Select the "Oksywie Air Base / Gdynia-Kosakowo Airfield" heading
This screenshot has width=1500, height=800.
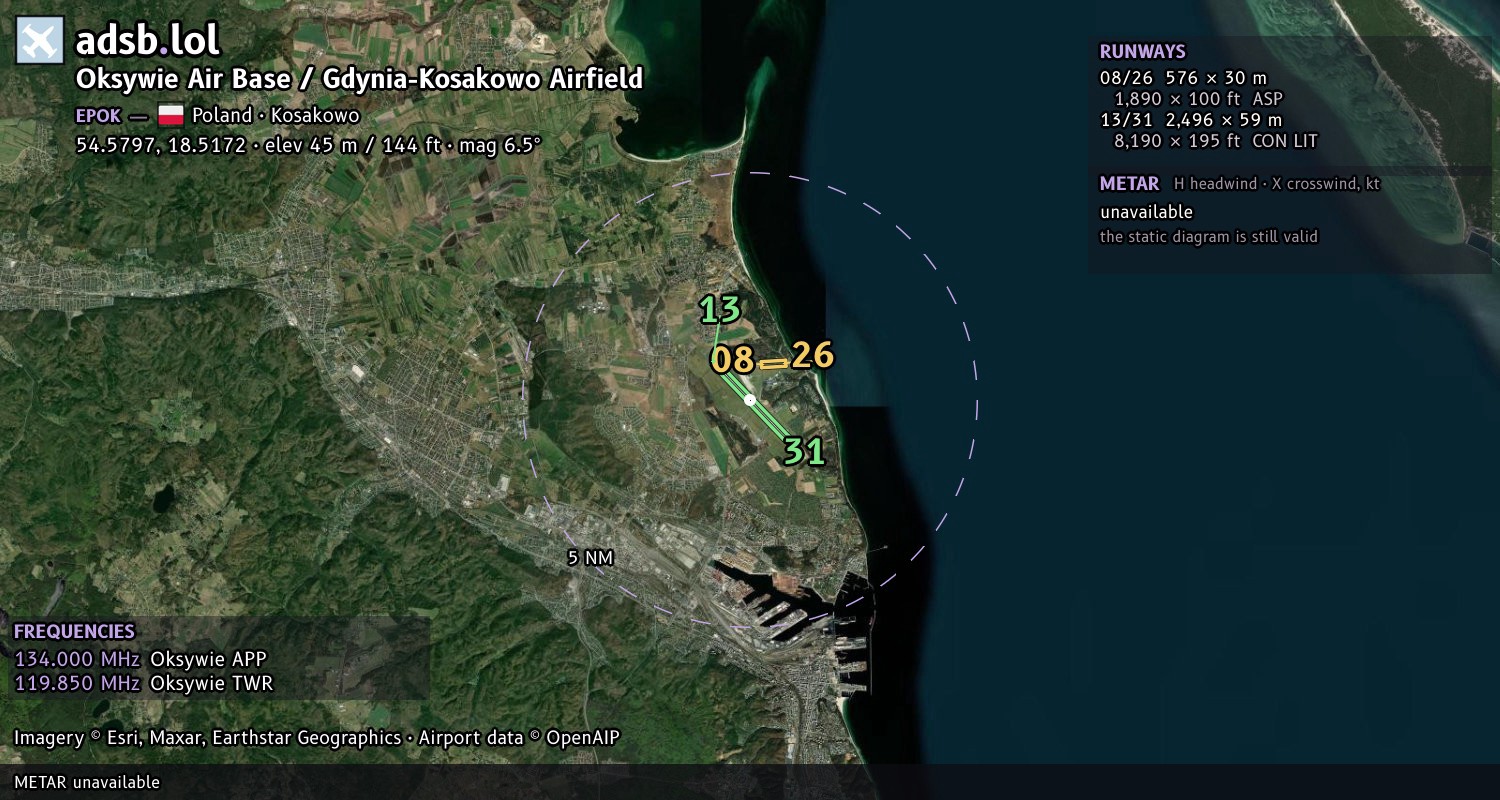coord(359,79)
